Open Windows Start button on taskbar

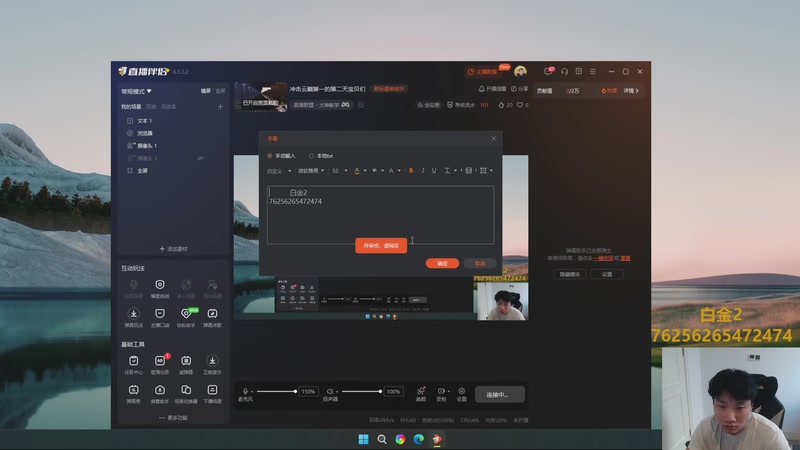(x=363, y=439)
